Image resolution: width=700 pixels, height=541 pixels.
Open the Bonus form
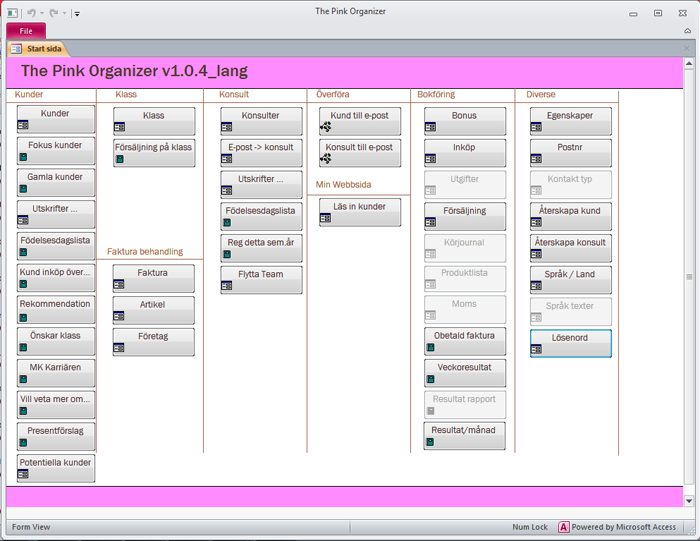coord(465,121)
